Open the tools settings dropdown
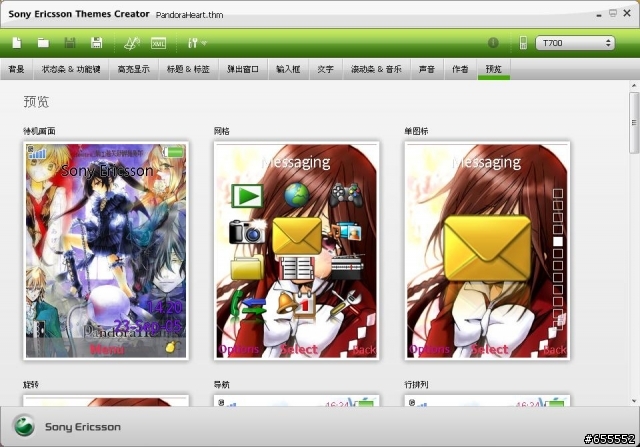The height and width of the screenshot is (447, 640). [197, 43]
